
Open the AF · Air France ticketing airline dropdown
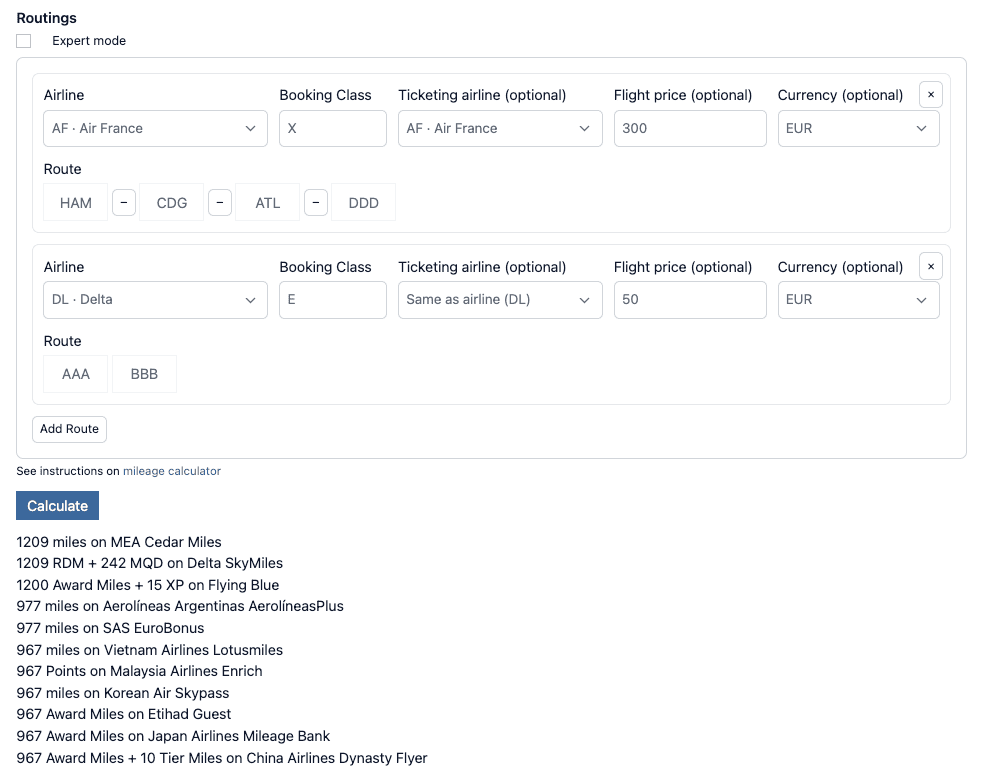500,128
